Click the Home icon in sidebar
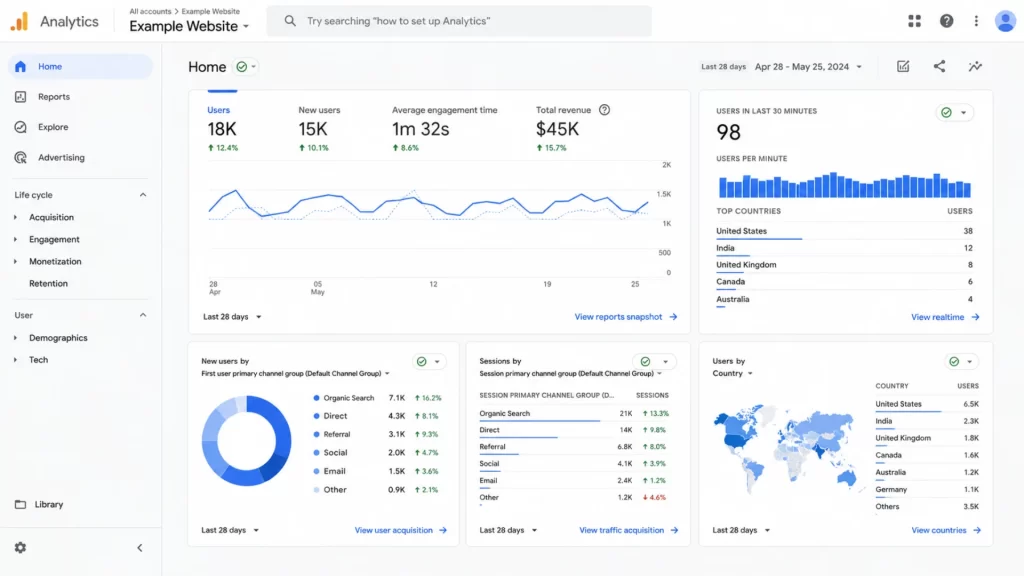 click(20, 67)
